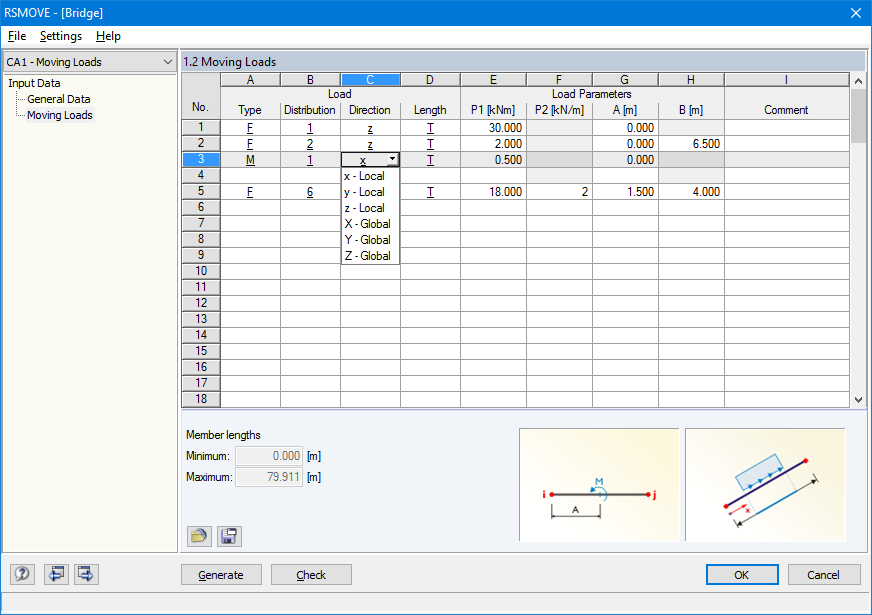The height and width of the screenshot is (615, 872).
Task: Toggle the Direction dropdown arrow in row 3
Action: [393, 160]
